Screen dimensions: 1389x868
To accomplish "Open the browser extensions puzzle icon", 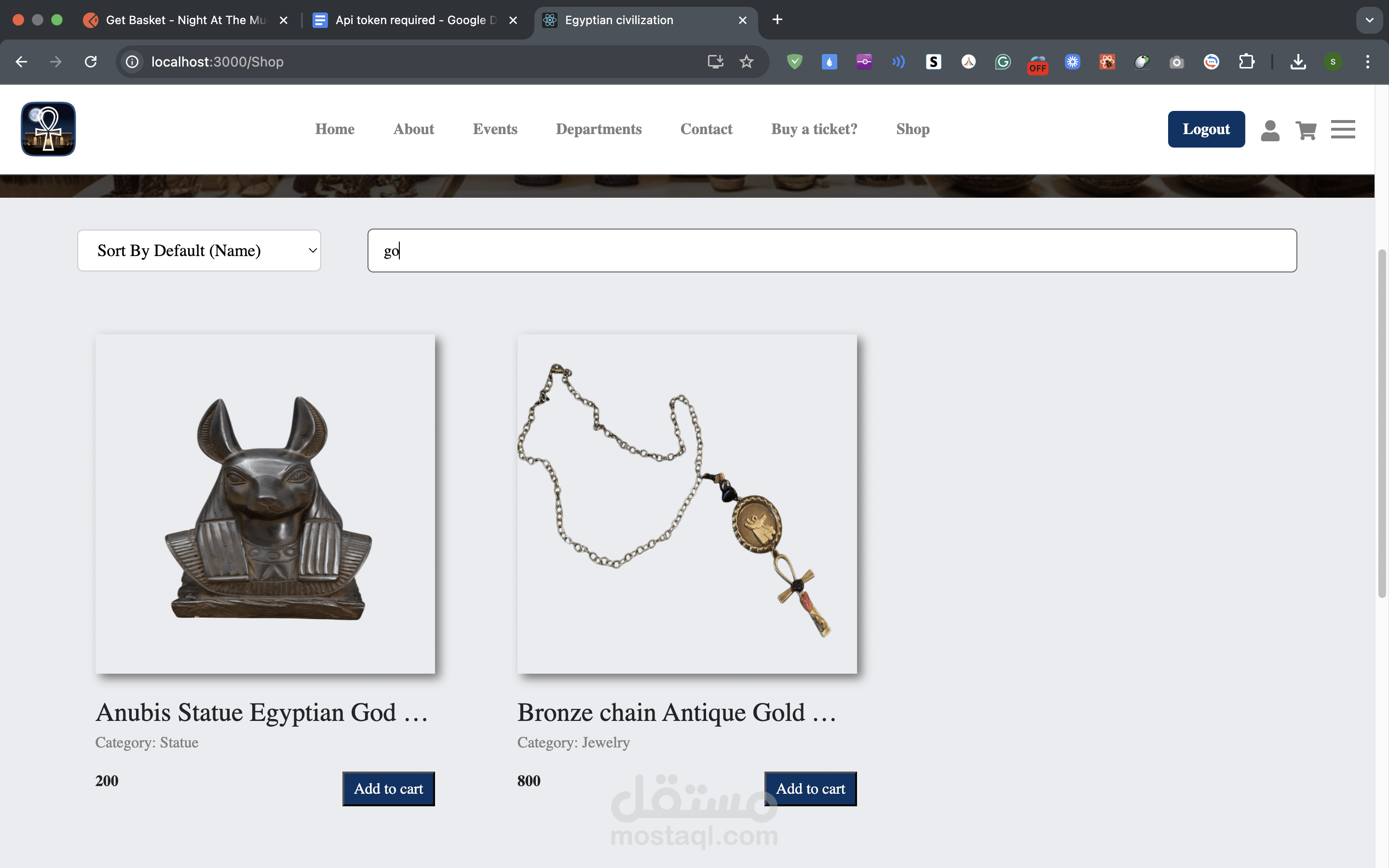I will point(1246,61).
